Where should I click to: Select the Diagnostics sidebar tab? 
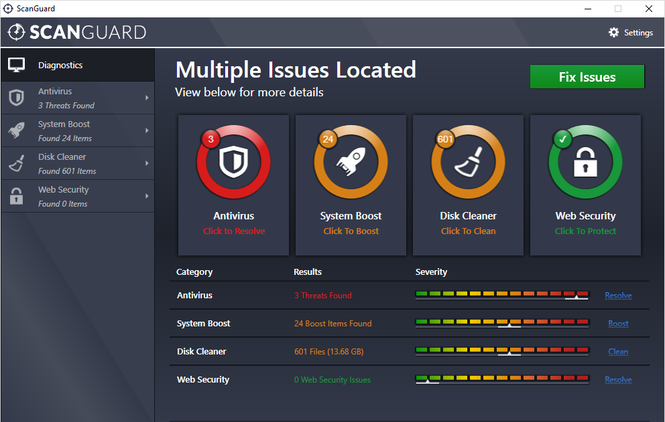coord(60,66)
